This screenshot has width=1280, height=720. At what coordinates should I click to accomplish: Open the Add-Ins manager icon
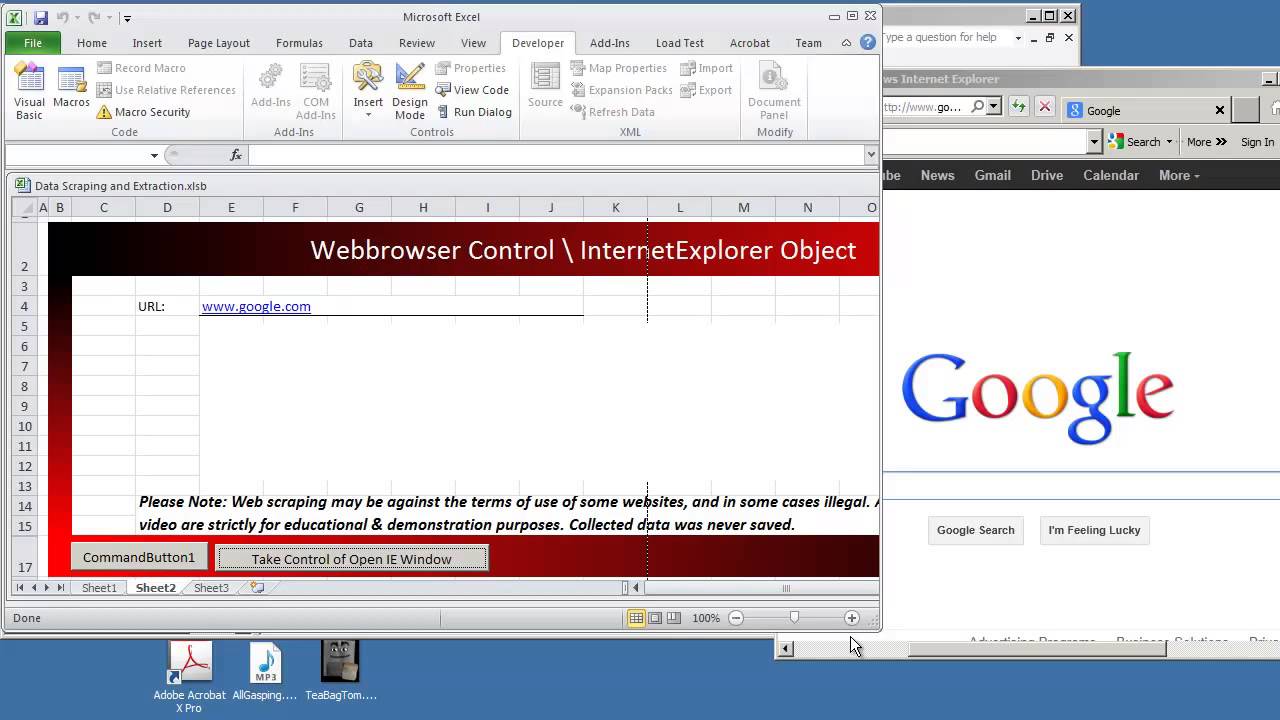(270, 87)
